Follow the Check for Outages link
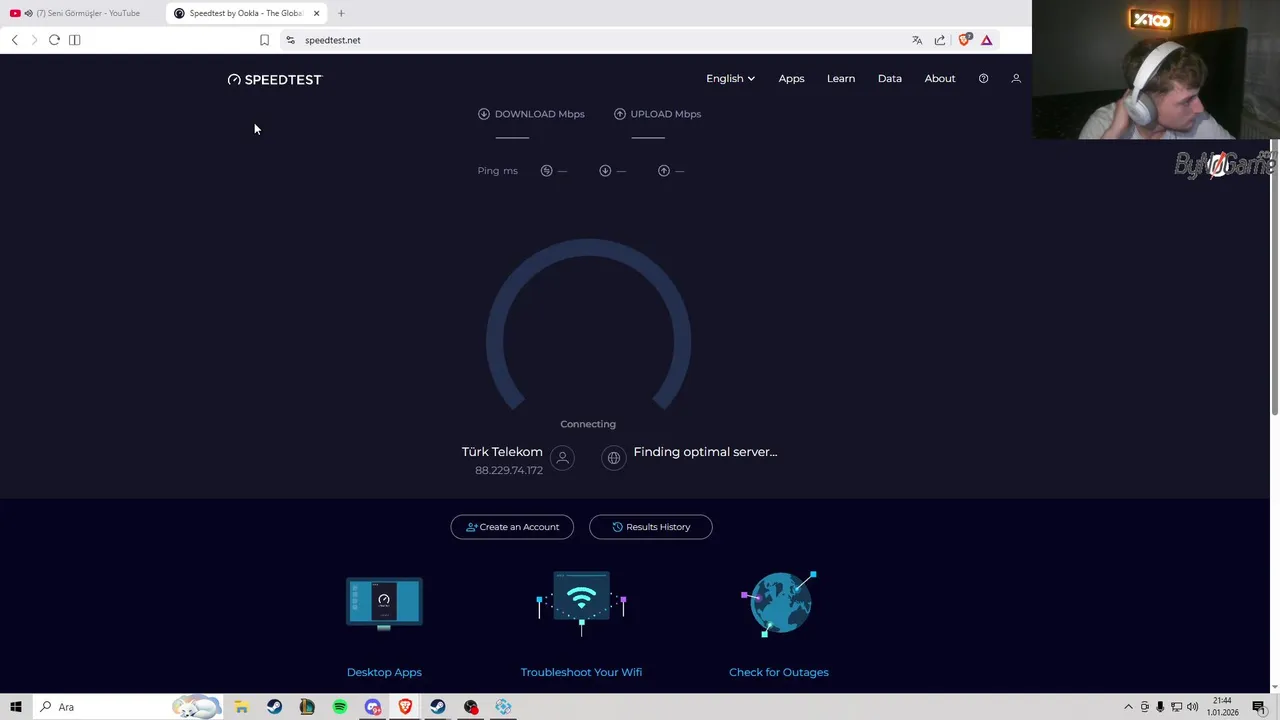Viewport: 1280px width, 720px height. (x=779, y=672)
